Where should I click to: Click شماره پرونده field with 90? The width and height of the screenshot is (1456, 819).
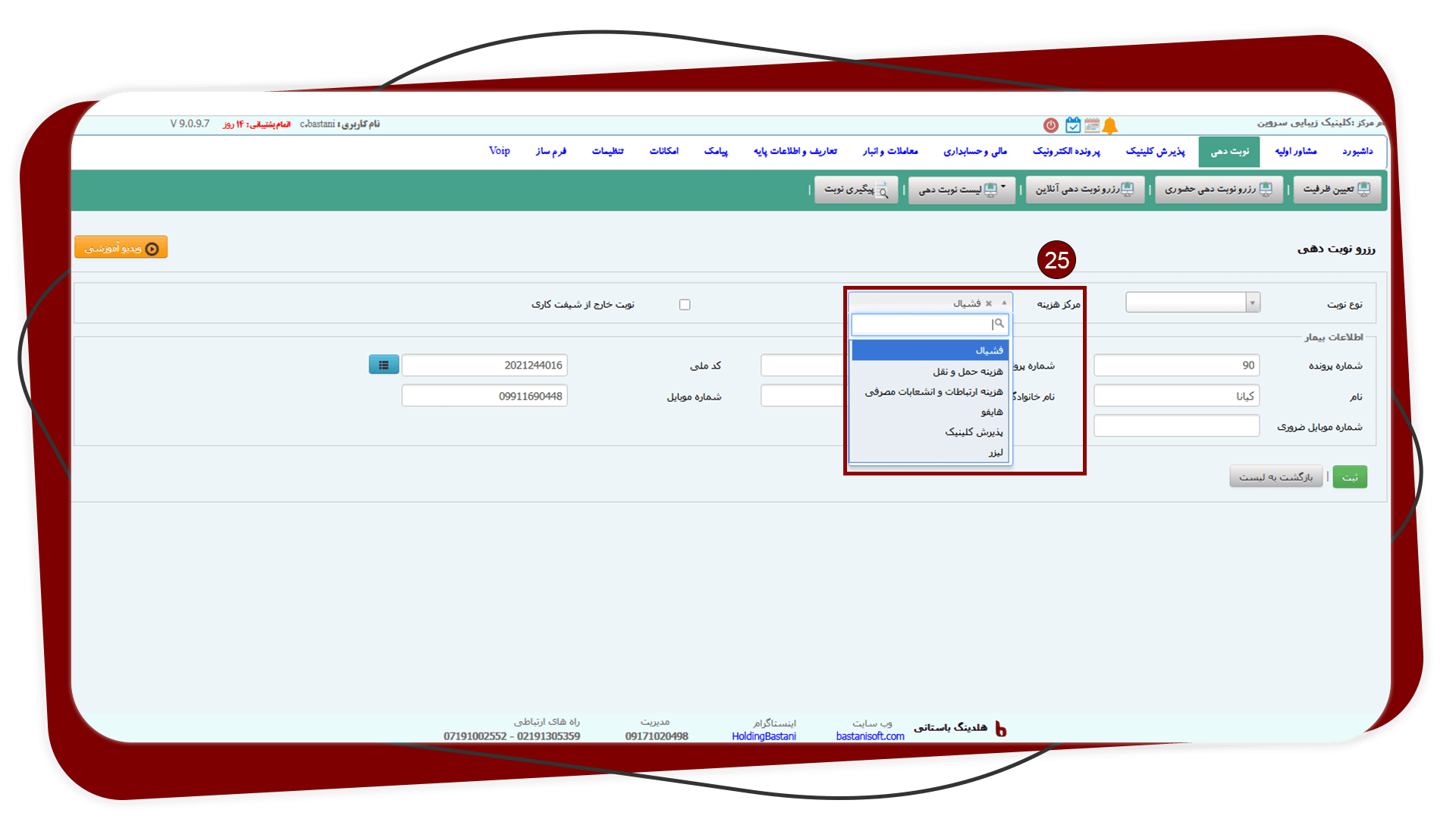1176,366
